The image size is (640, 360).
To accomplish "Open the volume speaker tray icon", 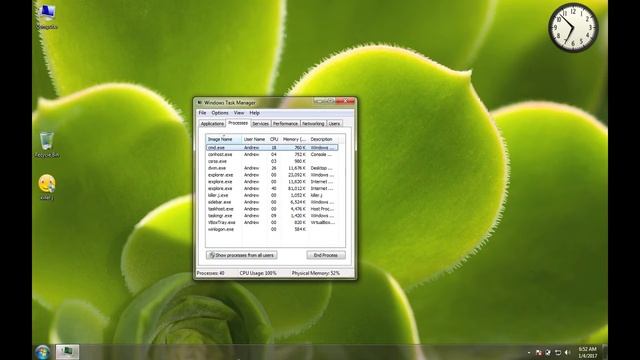I will [x=567, y=353].
